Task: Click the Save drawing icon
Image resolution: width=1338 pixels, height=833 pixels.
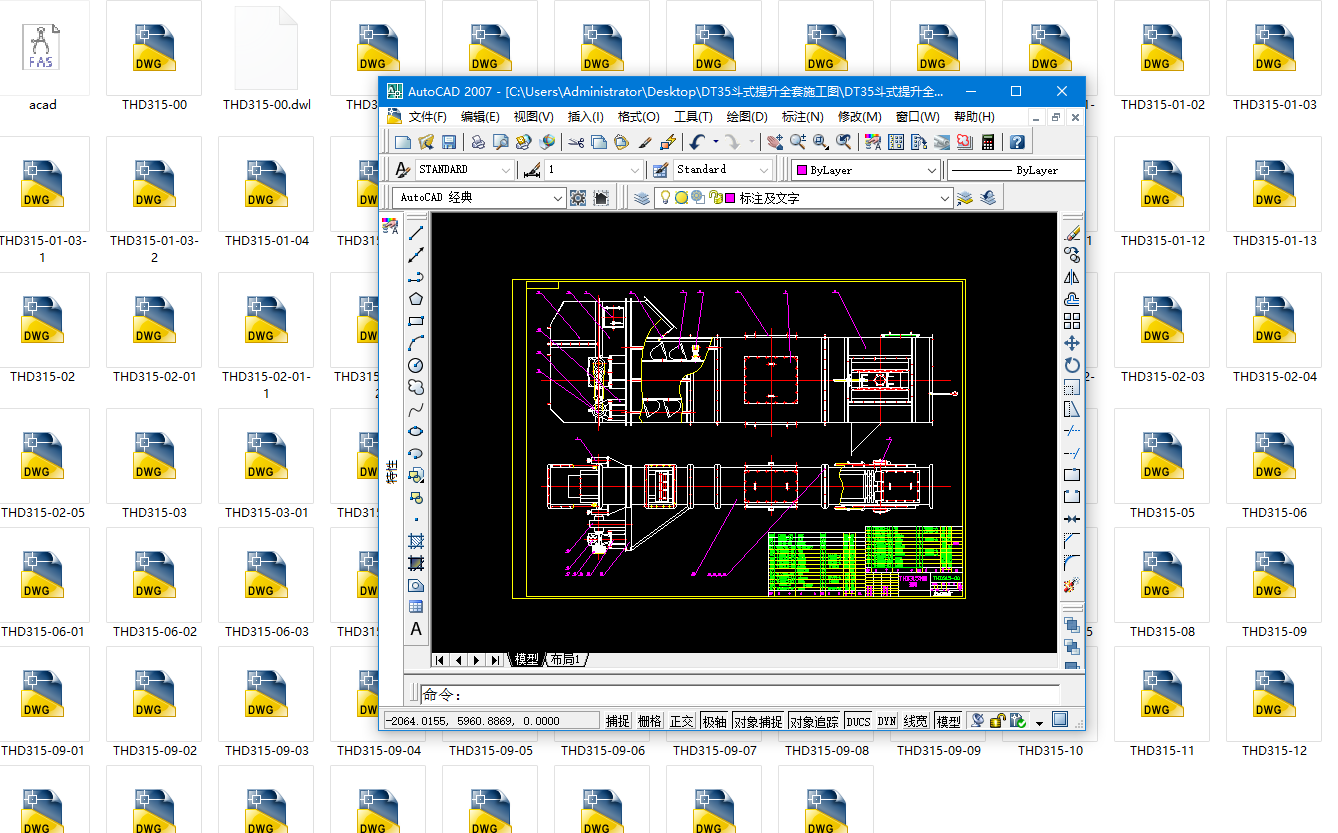Action: pyautogui.click(x=449, y=142)
